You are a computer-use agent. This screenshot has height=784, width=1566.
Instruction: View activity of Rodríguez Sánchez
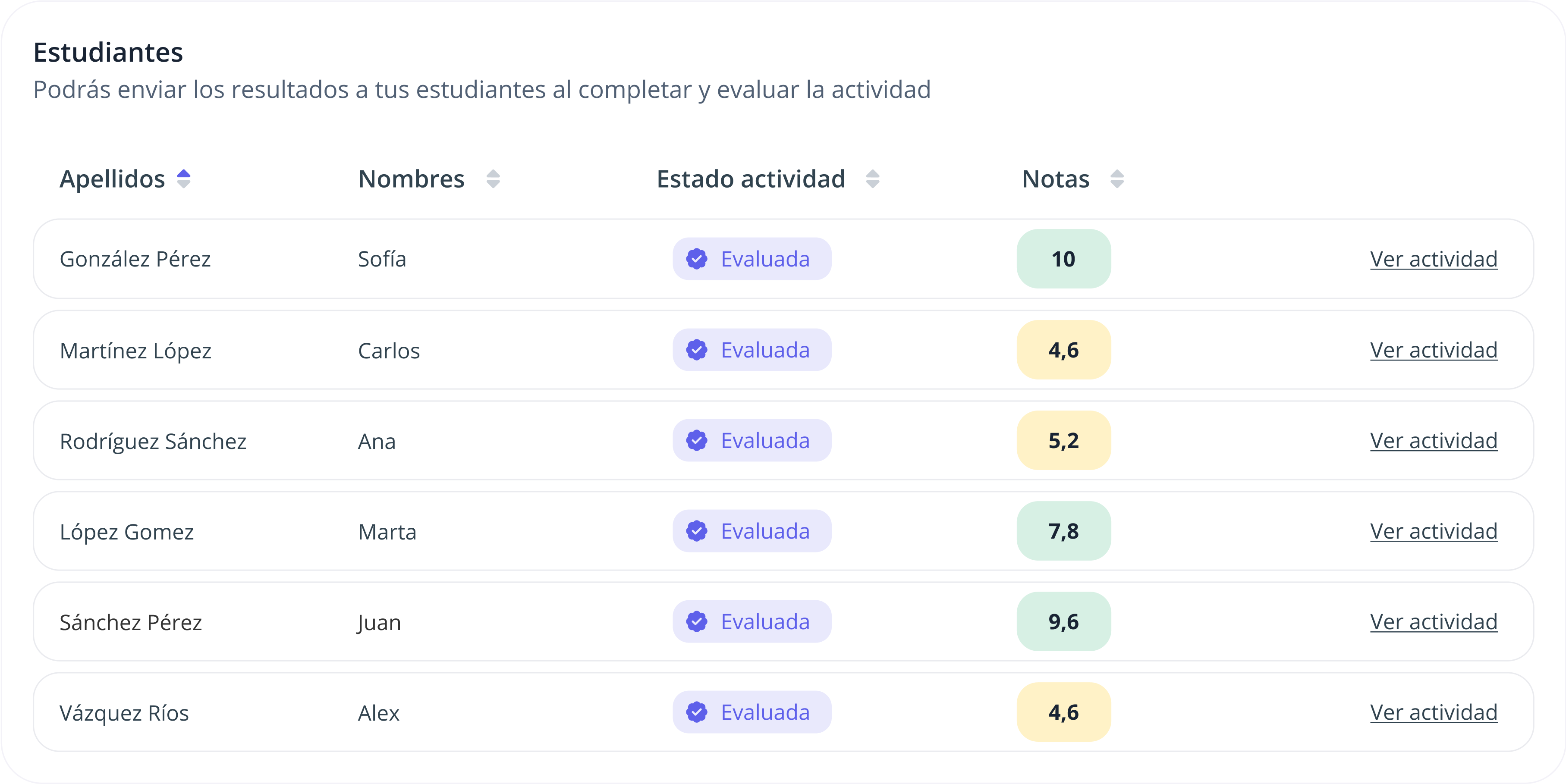1434,441
